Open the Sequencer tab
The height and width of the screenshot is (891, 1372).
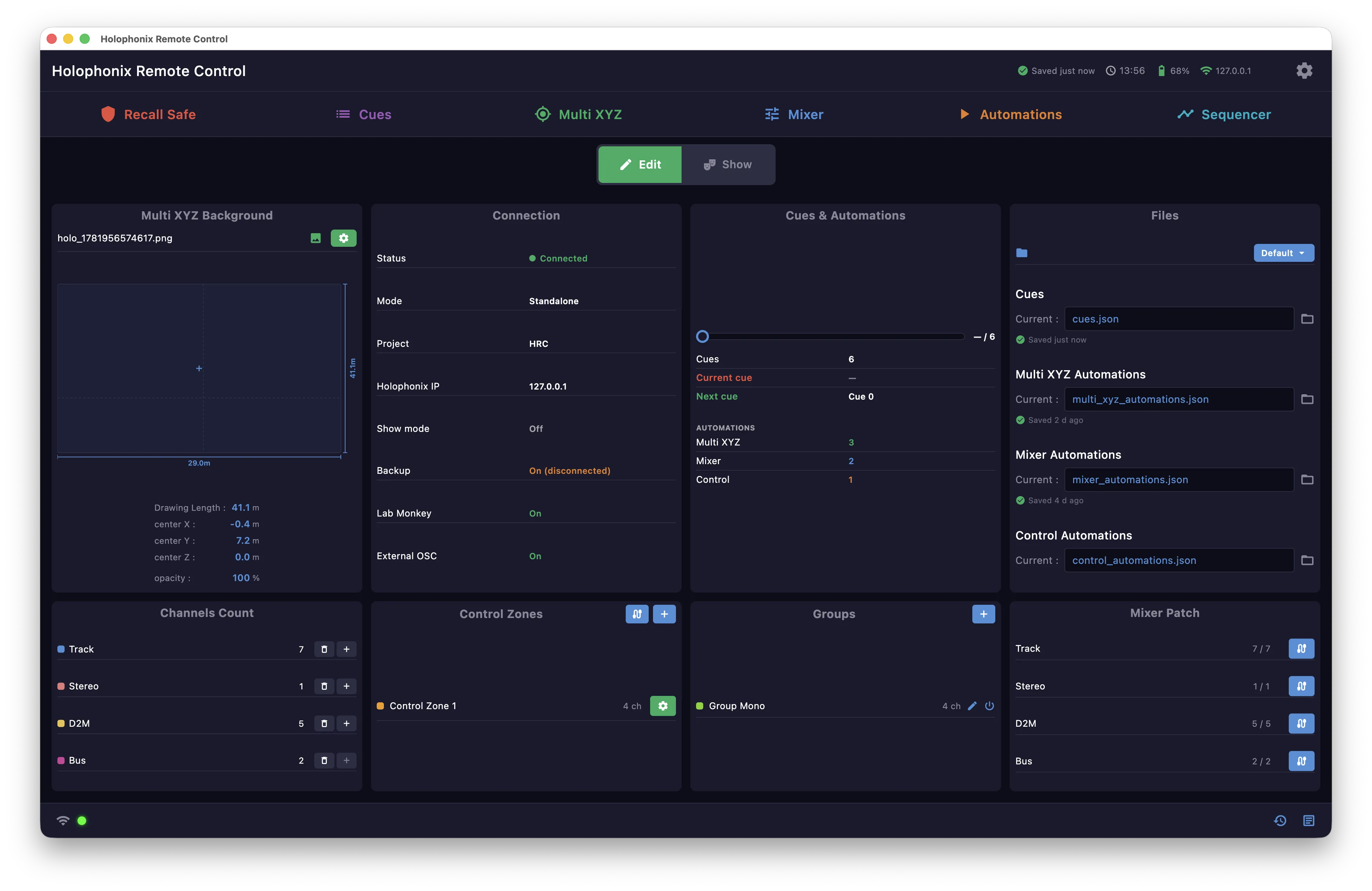(x=1224, y=114)
